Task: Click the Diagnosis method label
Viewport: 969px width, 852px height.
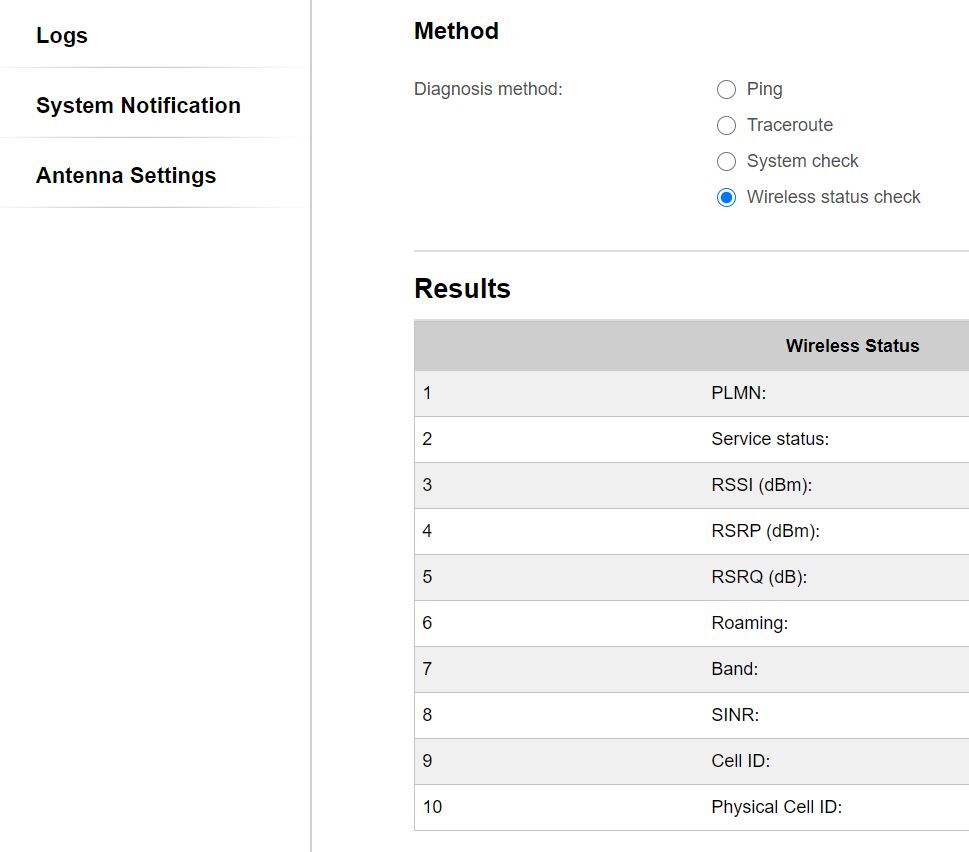Action: 488,90
